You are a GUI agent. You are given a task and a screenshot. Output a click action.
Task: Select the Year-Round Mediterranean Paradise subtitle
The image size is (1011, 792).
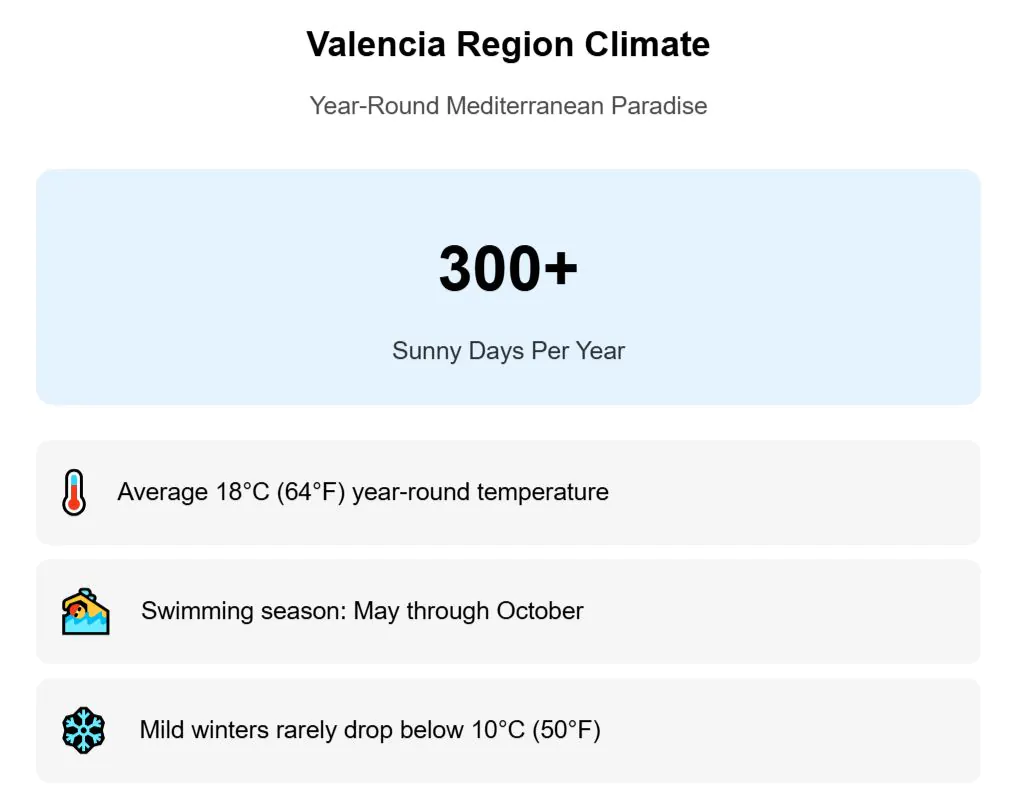click(x=508, y=105)
